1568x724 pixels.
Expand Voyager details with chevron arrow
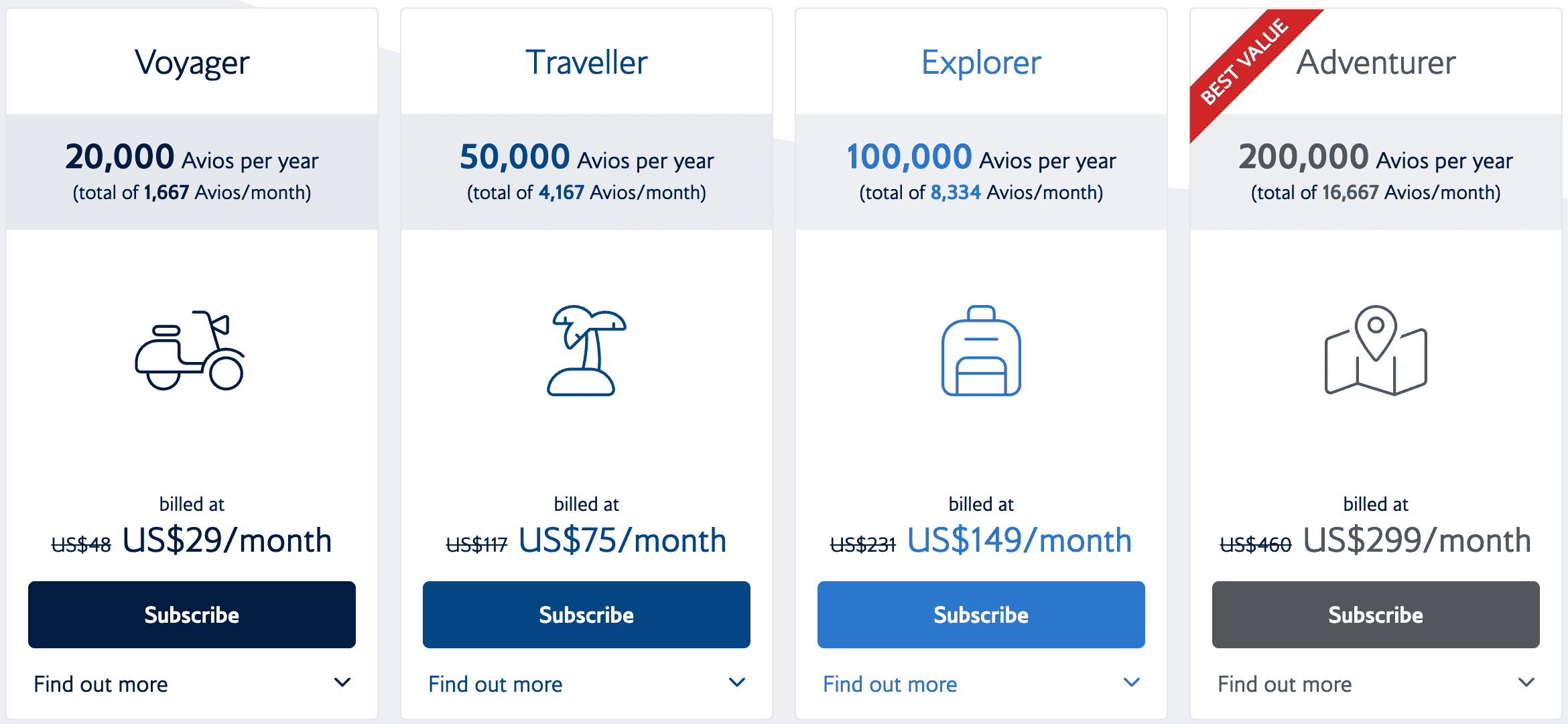342,683
